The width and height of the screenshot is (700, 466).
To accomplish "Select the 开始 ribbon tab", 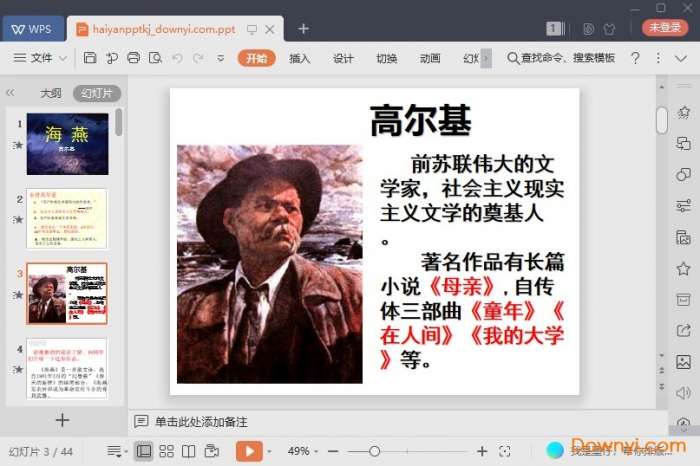I will 256,58.
